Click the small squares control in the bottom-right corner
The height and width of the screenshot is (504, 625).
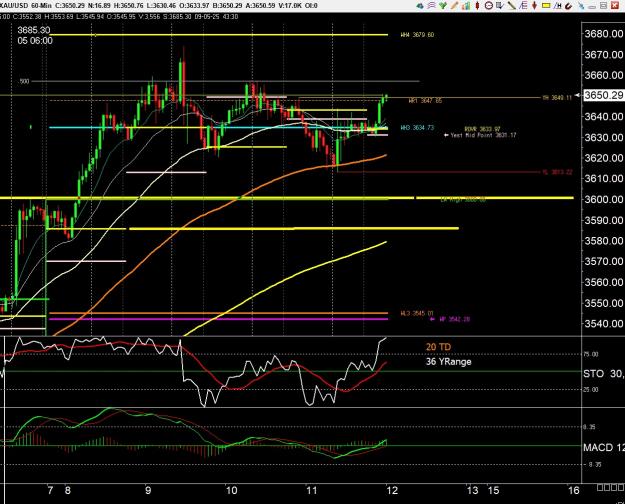[611, 487]
